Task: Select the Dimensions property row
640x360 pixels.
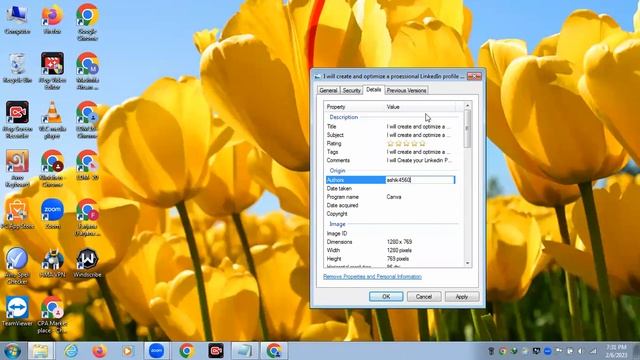Action: [392, 242]
